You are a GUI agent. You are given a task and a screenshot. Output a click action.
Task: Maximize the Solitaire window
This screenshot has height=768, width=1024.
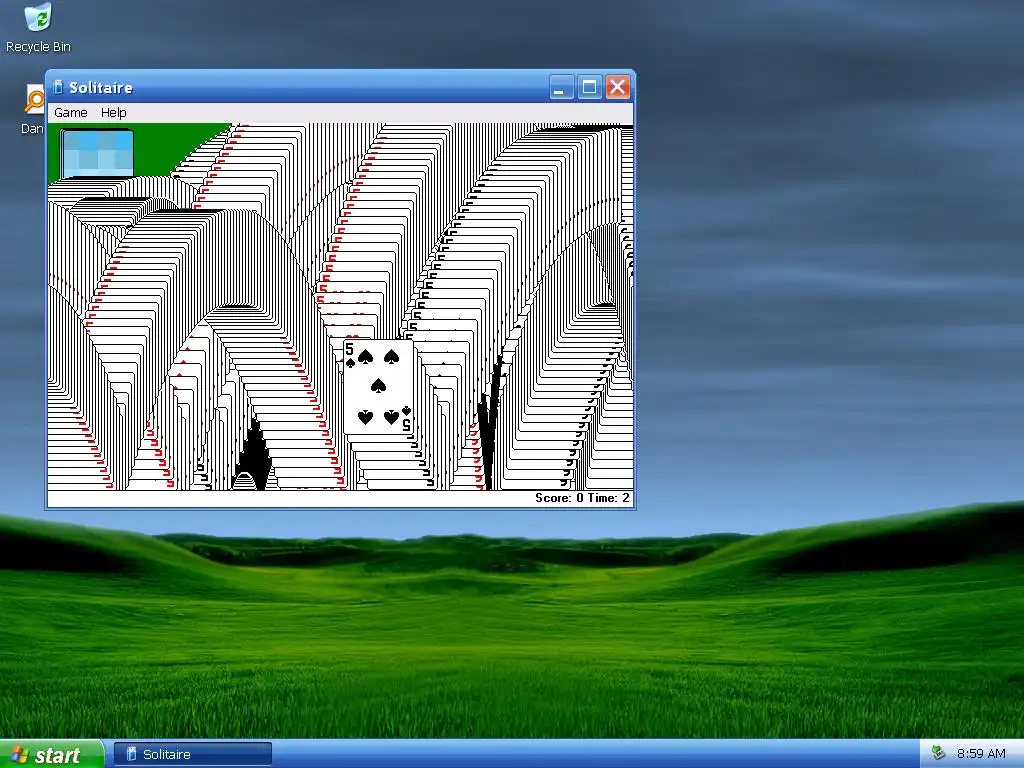589,87
